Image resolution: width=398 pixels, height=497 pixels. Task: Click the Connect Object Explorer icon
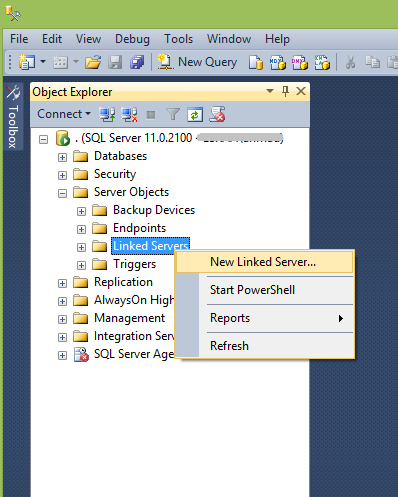pyautogui.click(x=107, y=115)
